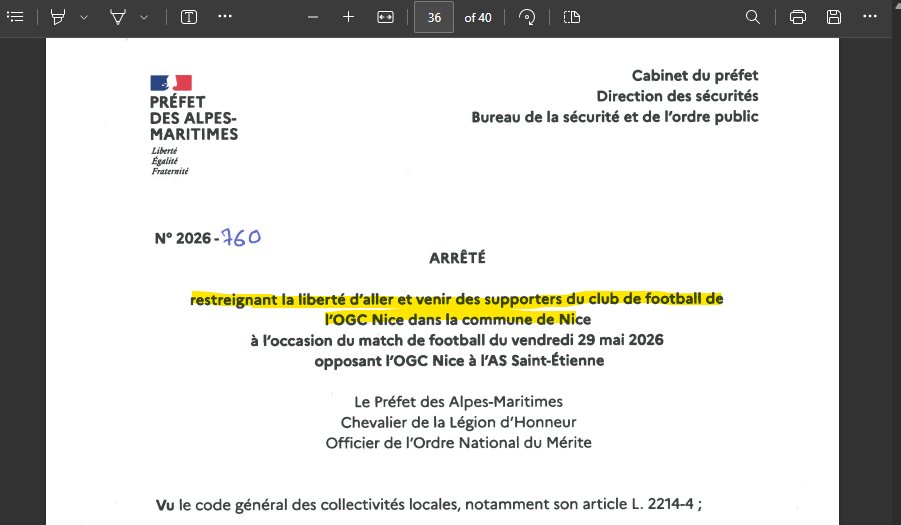901x525 pixels.
Task: Click 'Officier de l'Ordre National du Mérite'
Action: click(459, 443)
